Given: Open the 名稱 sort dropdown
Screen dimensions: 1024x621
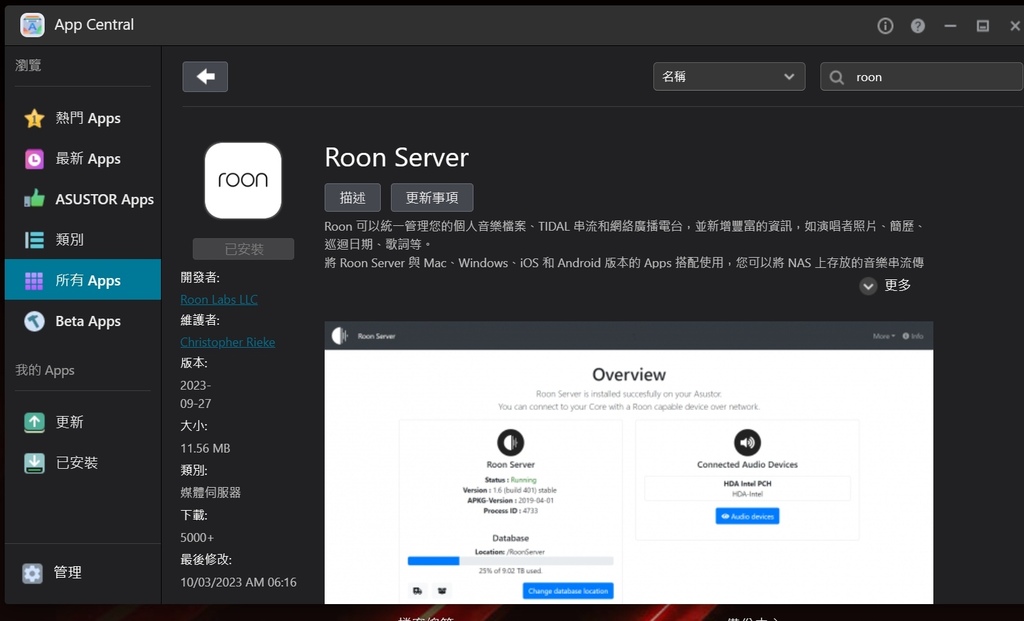Looking at the screenshot, I should (729, 76).
